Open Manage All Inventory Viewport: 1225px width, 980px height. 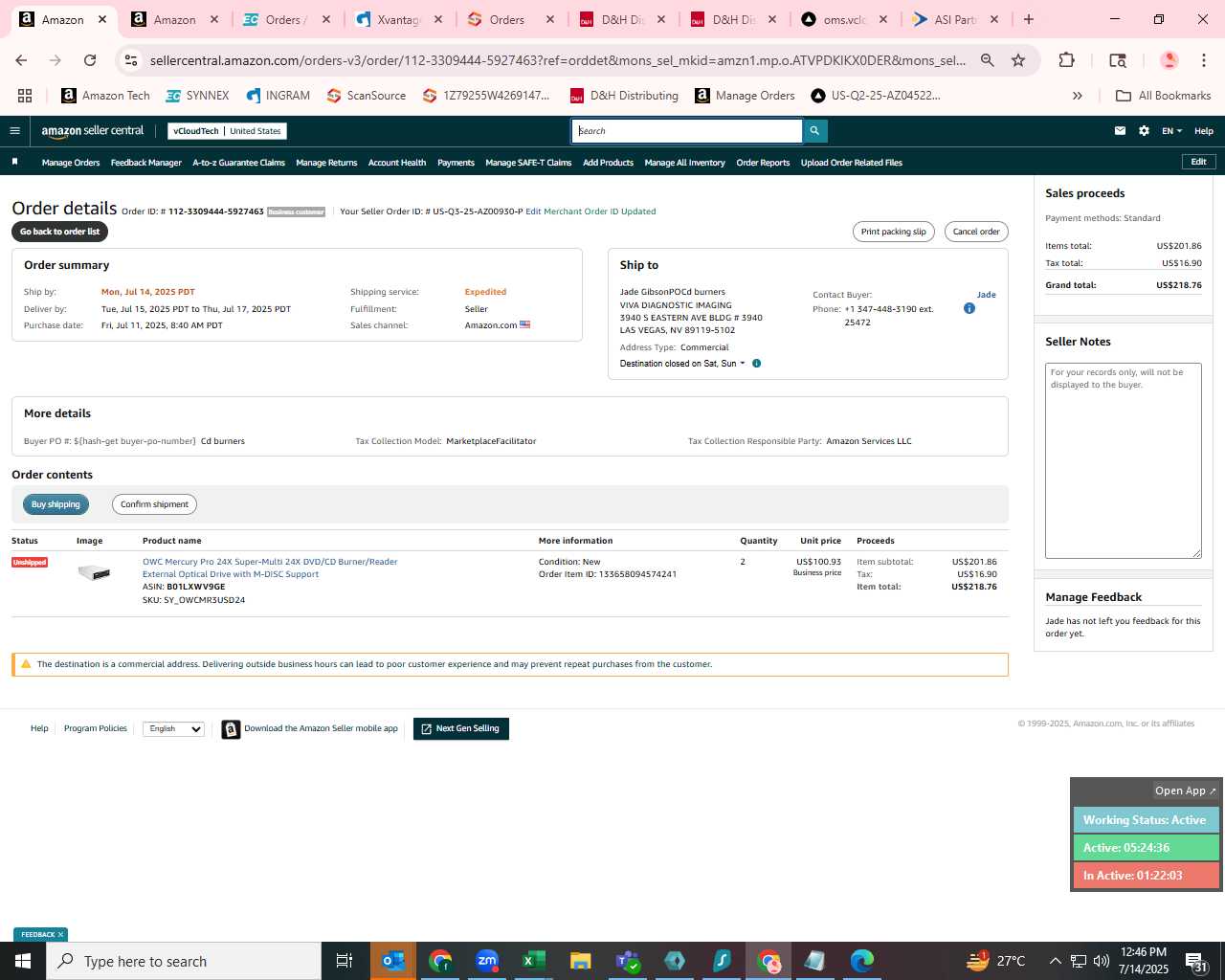coord(684,163)
